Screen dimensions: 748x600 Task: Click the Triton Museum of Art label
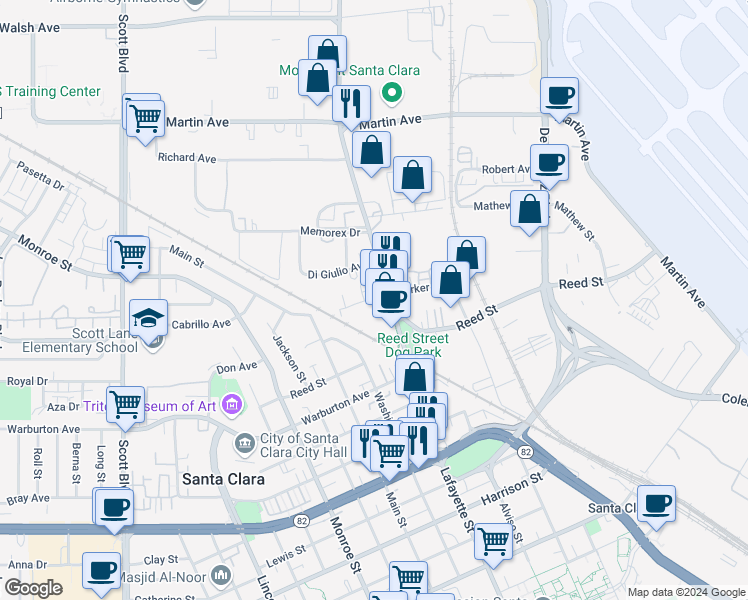click(x=149, y=406)
